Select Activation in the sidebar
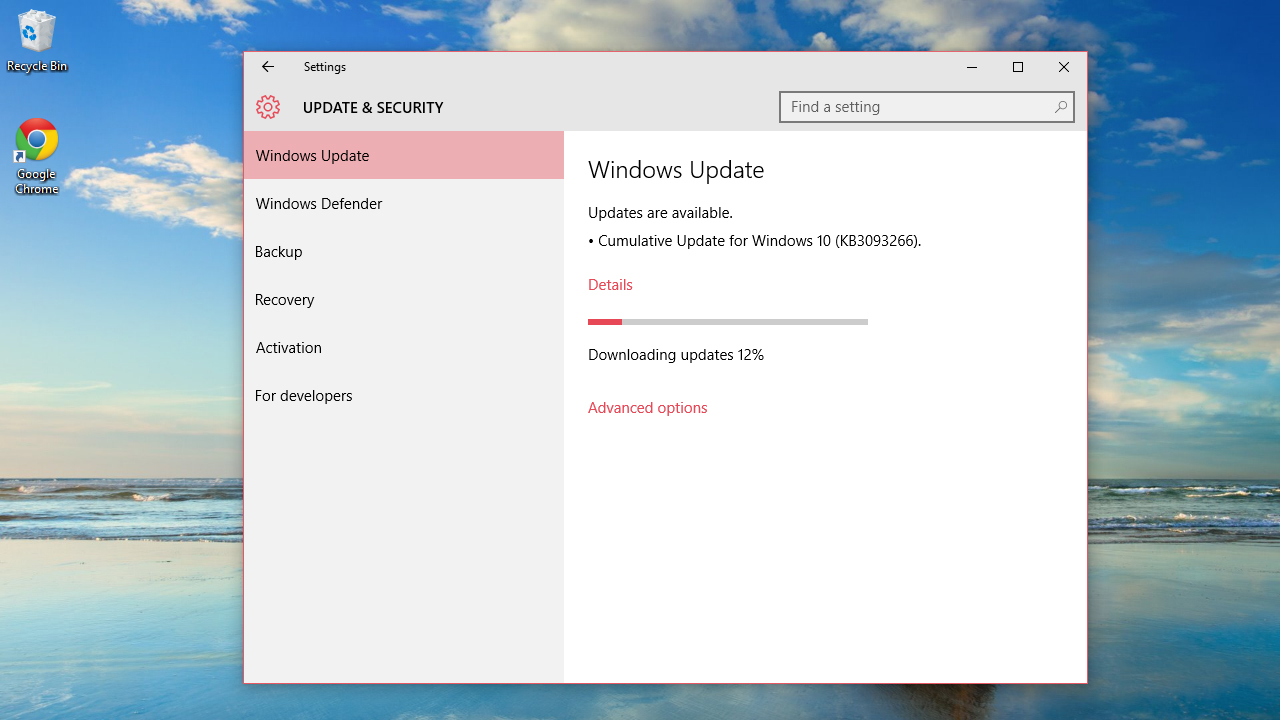Image resolution: width=1280 pixels, height=720 pixels. point(288,347)
